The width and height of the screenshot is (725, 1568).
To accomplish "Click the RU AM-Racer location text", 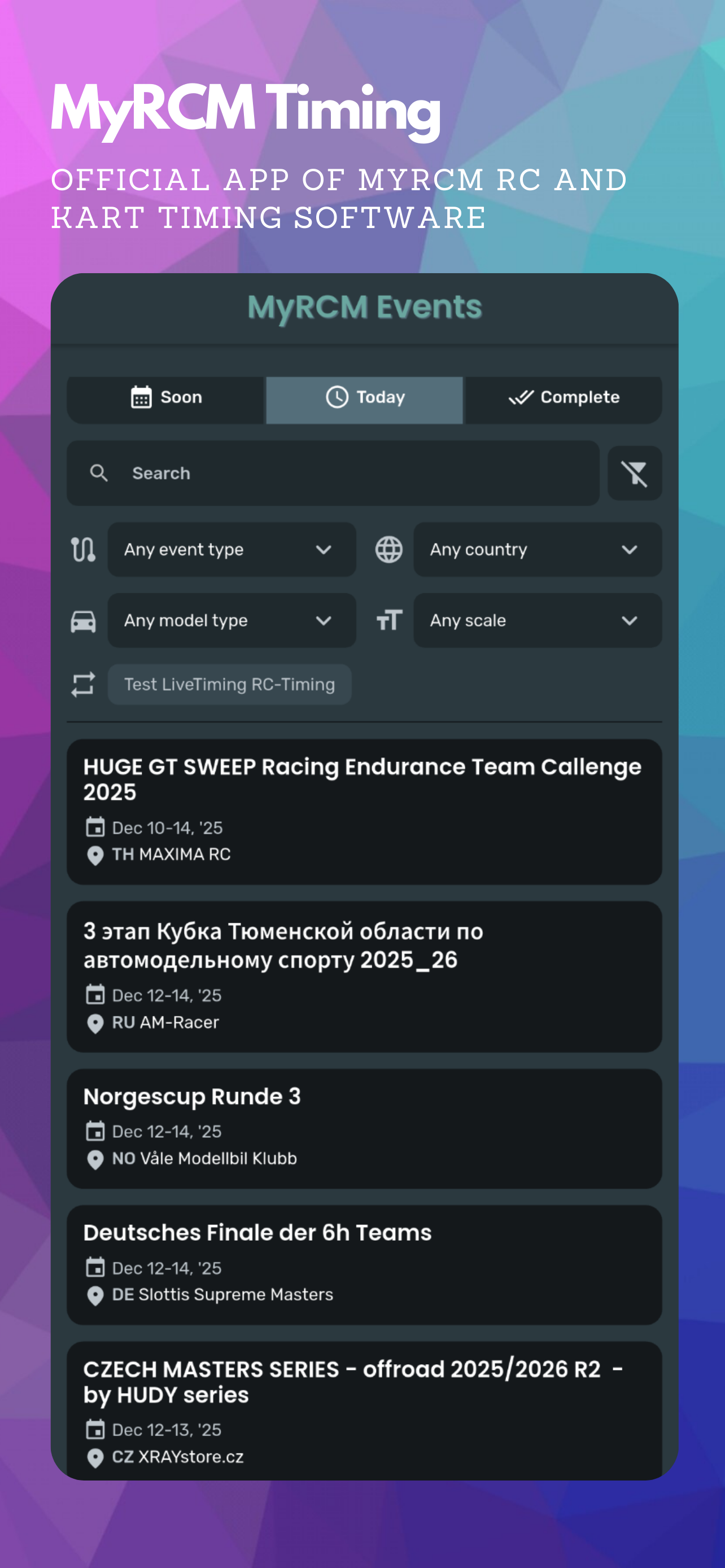I will tap(165, 1022).
